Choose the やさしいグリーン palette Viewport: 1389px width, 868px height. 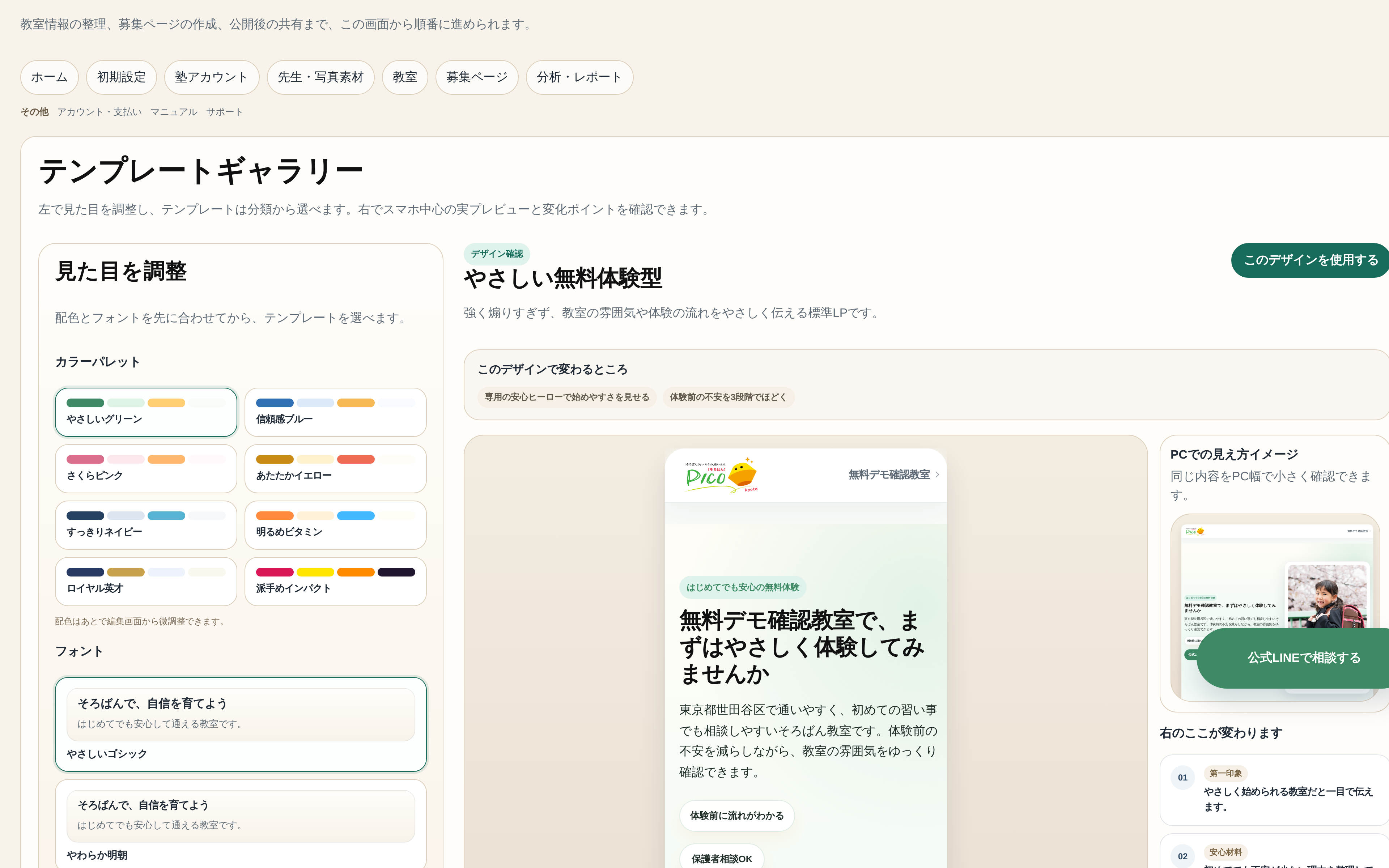click(146, 412)
